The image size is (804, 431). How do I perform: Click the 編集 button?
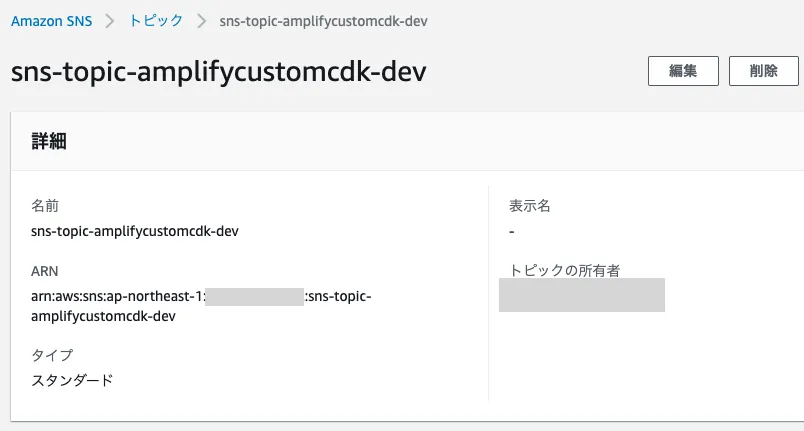tap(683, 71)
